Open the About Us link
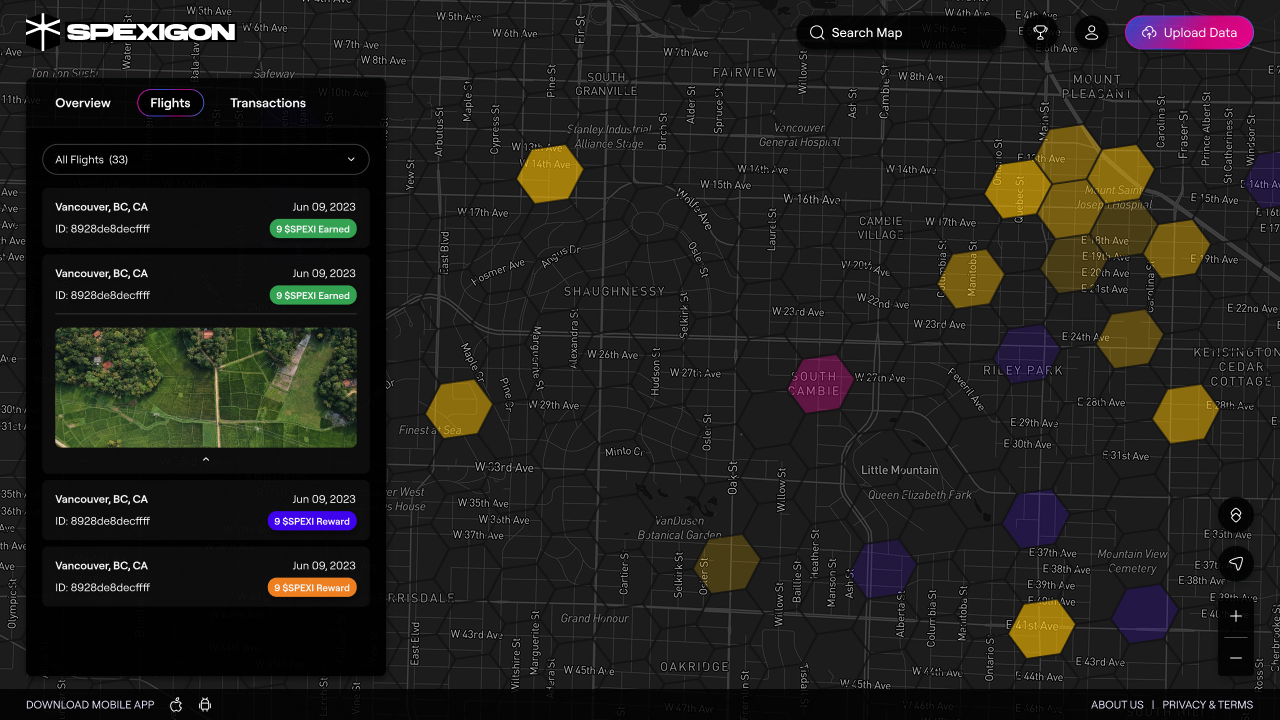The height and width of the screenshot is (720, 1280). (1117, 705)
